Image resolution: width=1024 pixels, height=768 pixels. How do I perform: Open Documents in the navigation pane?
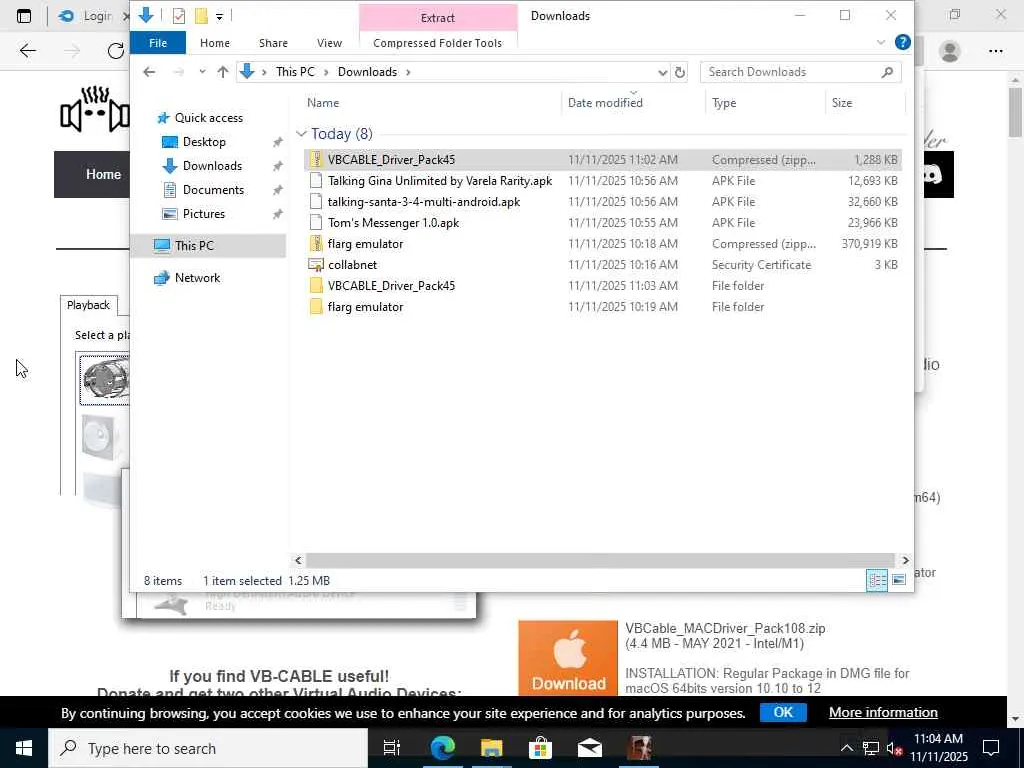pyautogui.click(x=213, y=190)
